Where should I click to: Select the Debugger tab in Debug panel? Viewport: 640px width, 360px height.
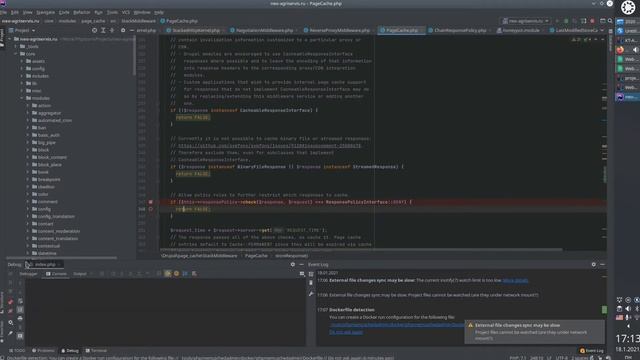(29, 274)
